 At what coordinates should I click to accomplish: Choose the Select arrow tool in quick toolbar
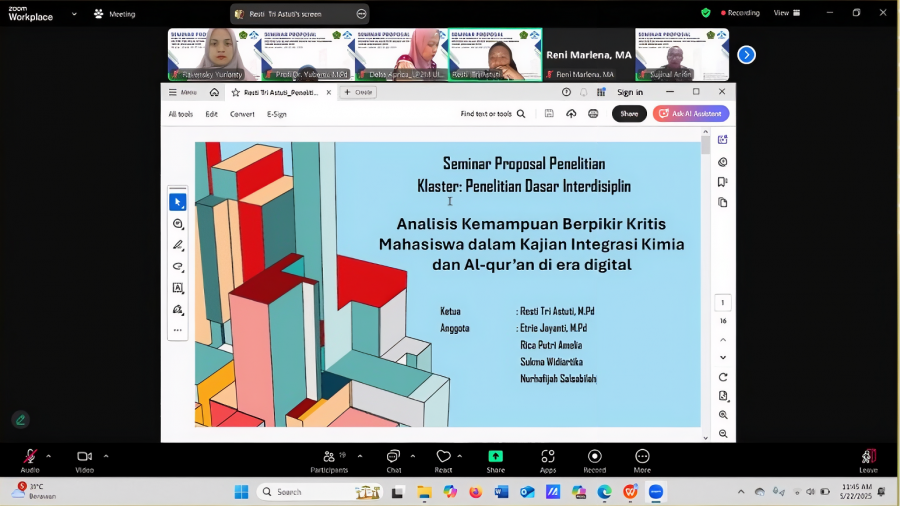pyautogui.click(x=177, y=202)
